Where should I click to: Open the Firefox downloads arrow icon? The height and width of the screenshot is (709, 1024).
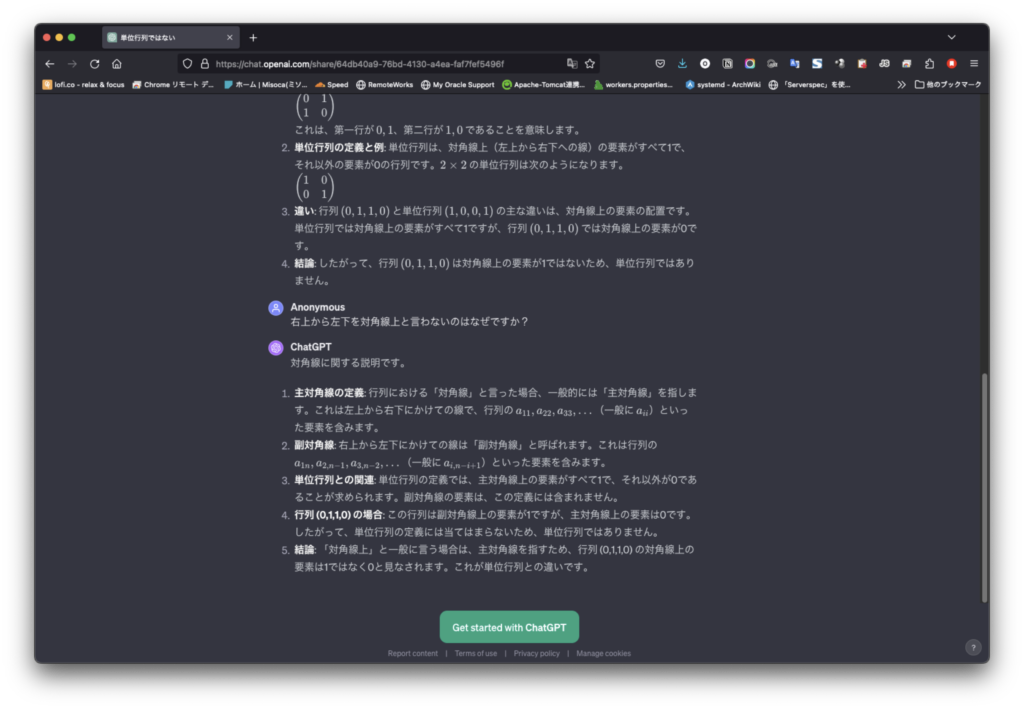(x=683, y=63)
